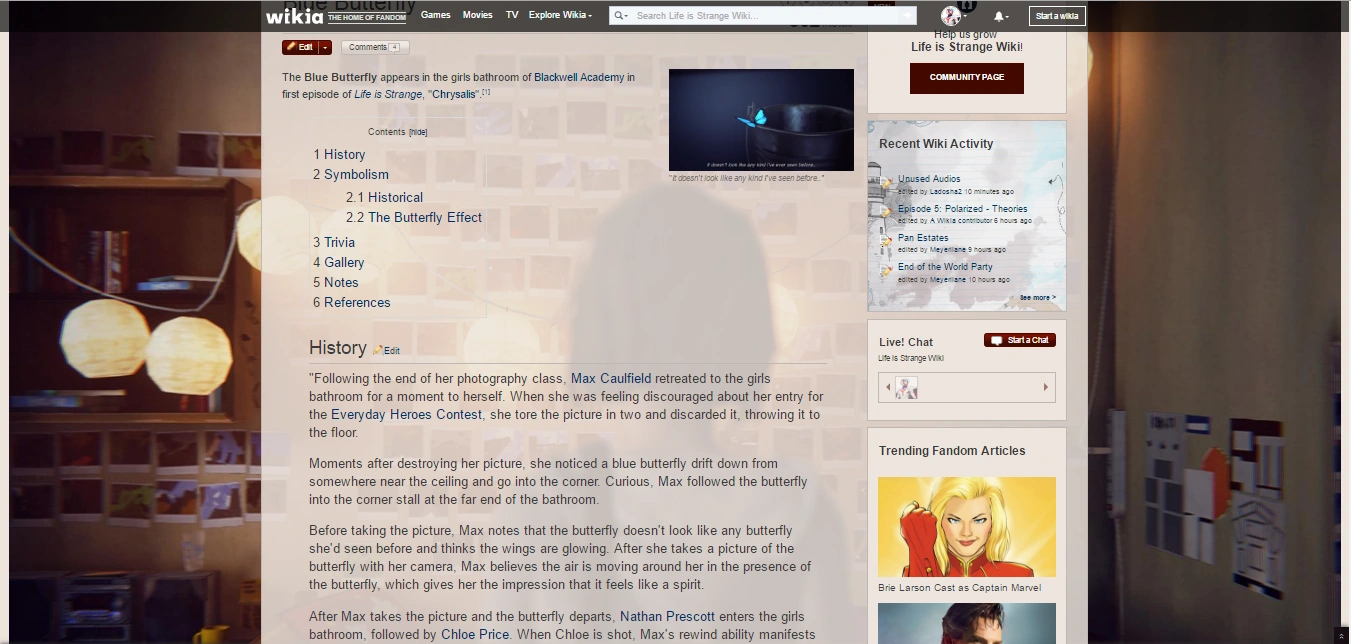Open the Unused Audios activity link
Viewport: 1351px width, 644px height.
click(x=929, y=179)
